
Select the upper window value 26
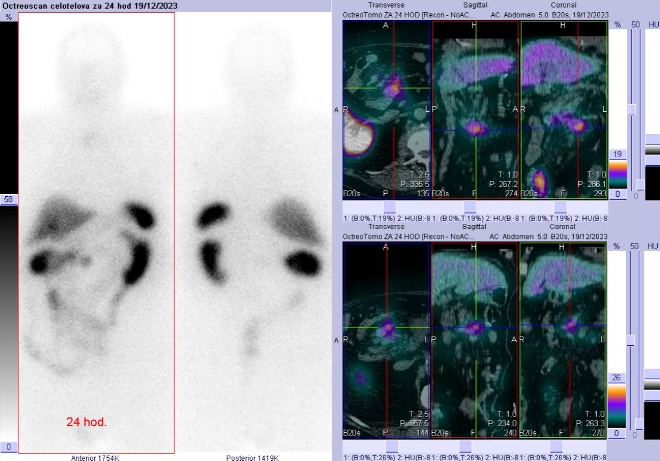click(x=617, y=378)
